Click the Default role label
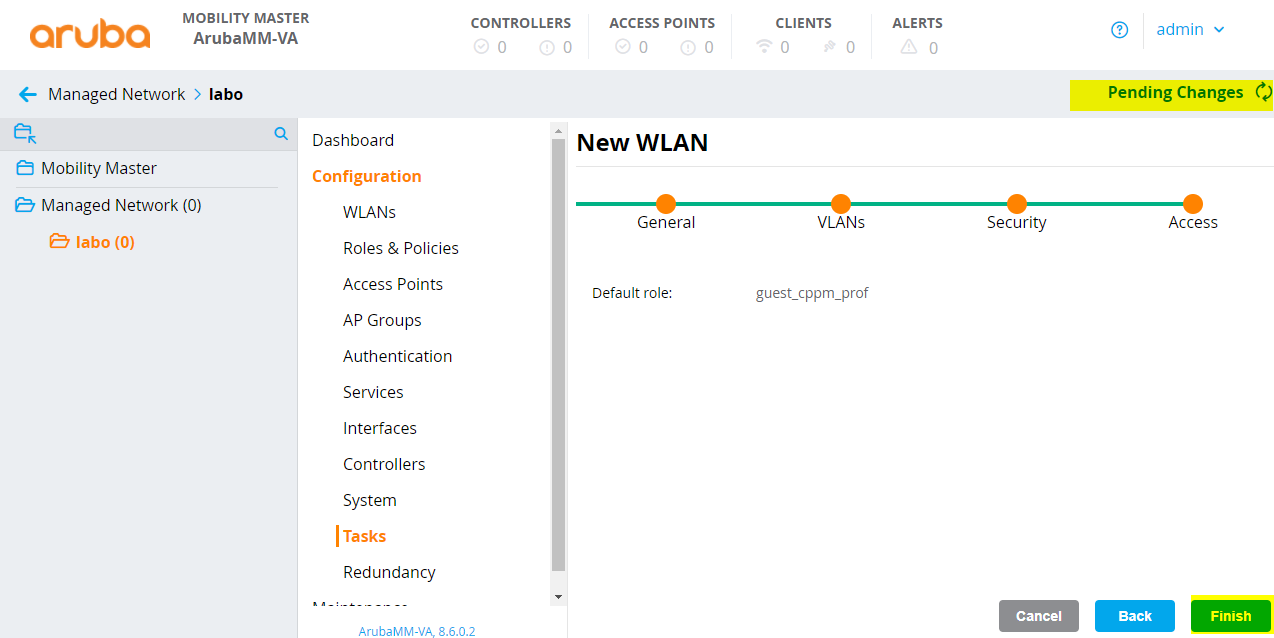Viewport: 1274px width, 638px height. click(632, 293)
